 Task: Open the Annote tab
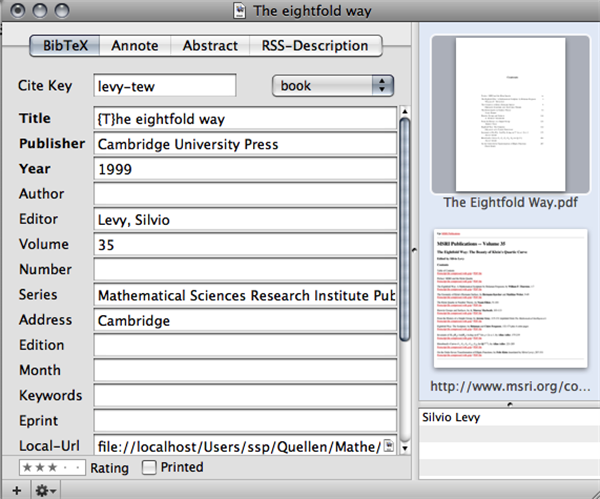pyautogui.click(x=135, y=46)
